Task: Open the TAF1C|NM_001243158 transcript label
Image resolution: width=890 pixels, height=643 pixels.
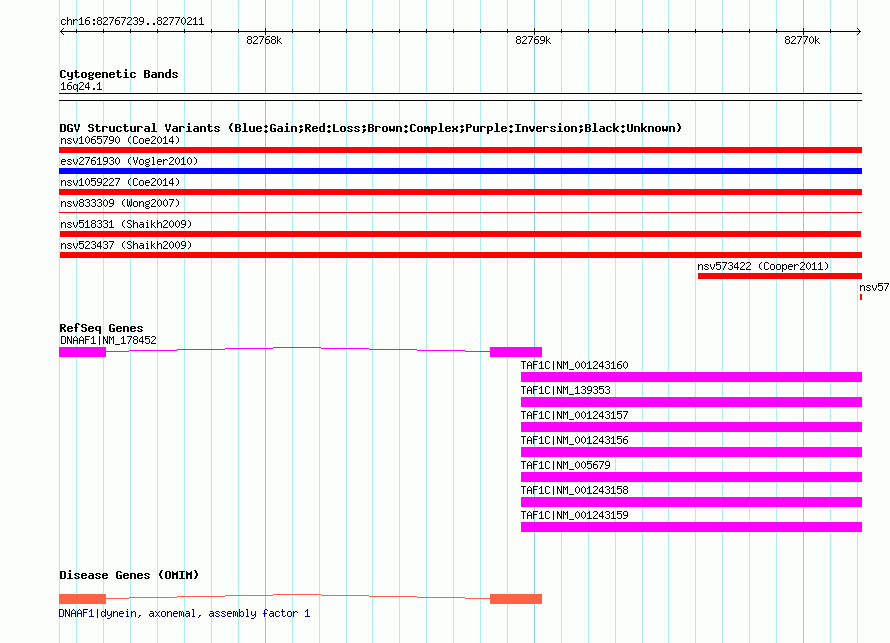Action: pyautogui.click(x=574, y=490)
